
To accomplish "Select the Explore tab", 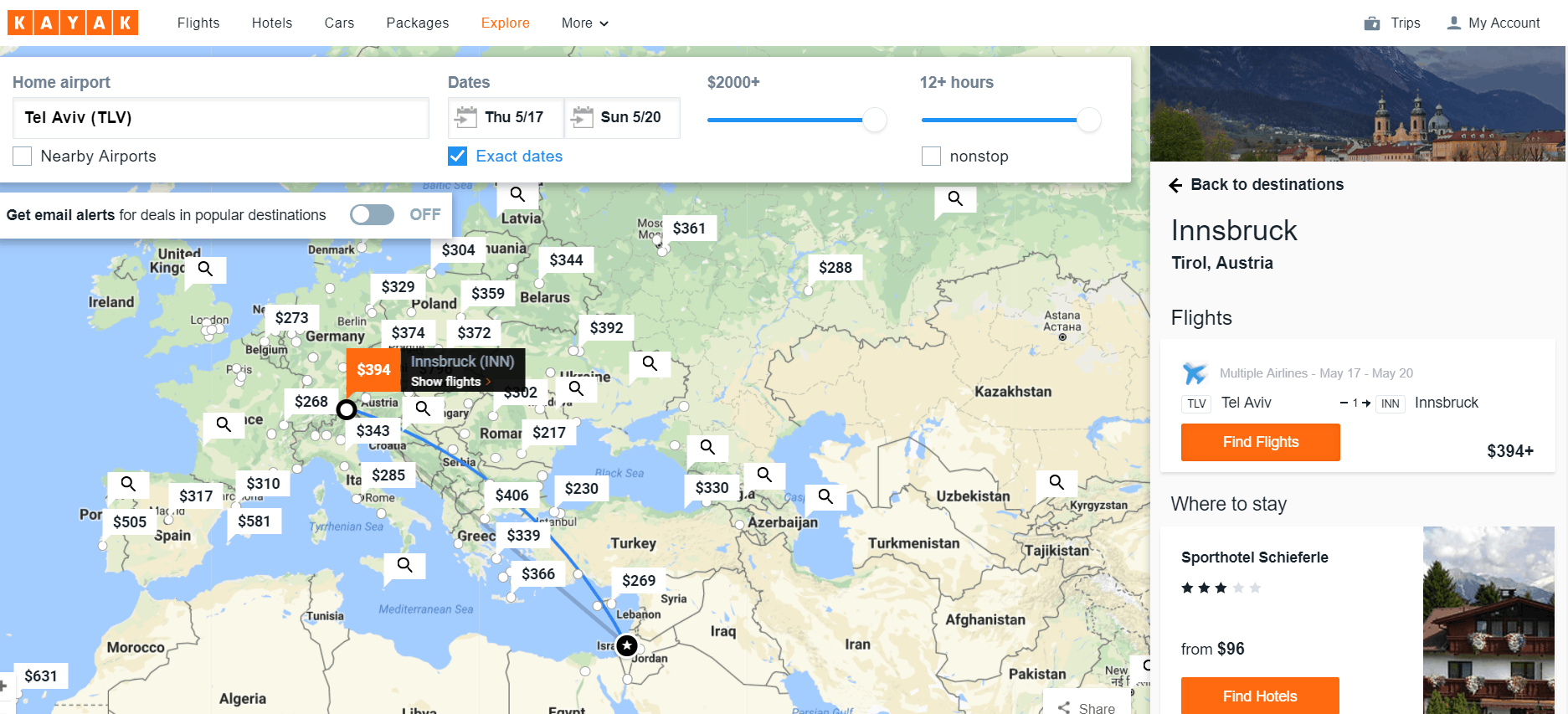I will [x=505, y=23].
